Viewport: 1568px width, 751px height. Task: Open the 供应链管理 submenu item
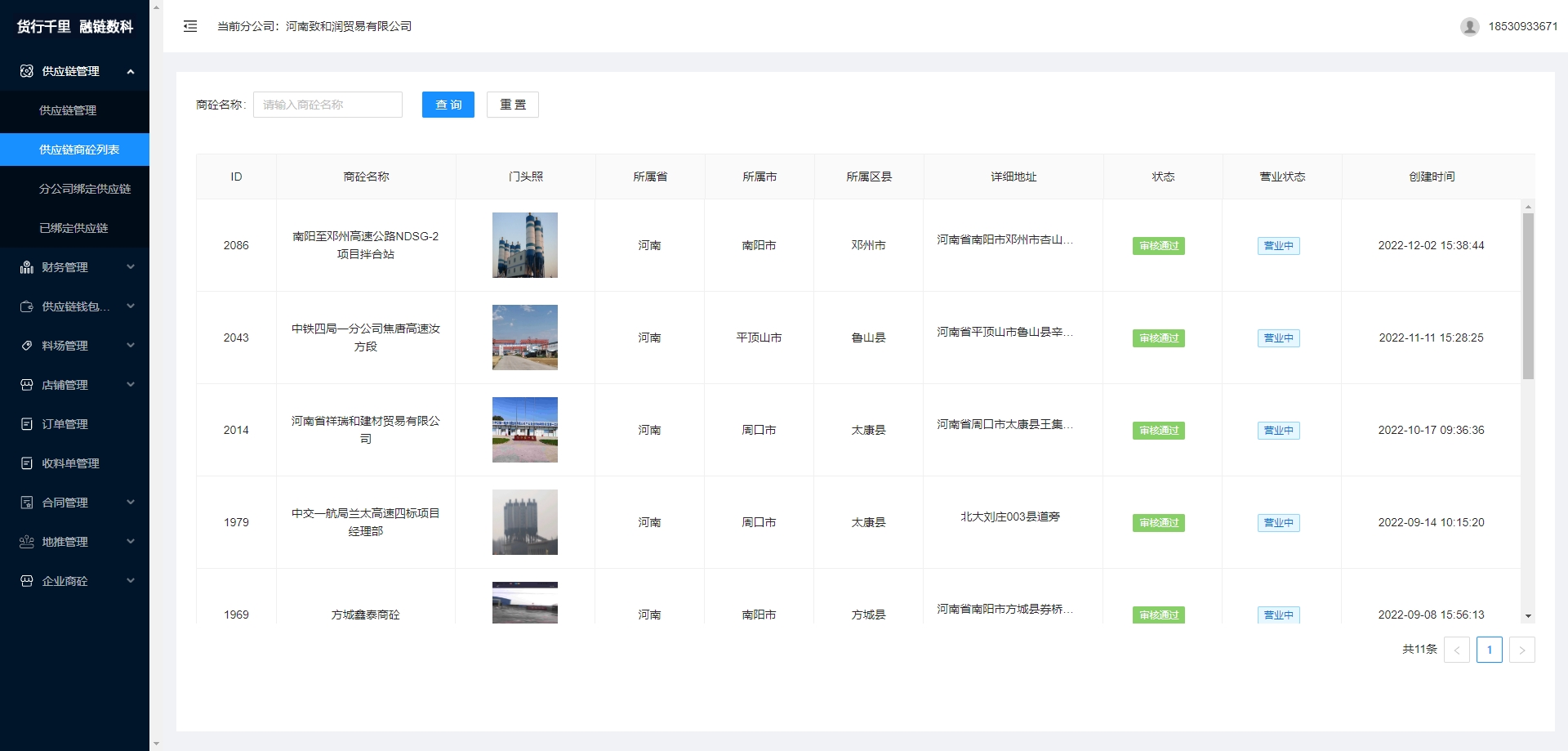pos(74,110)
